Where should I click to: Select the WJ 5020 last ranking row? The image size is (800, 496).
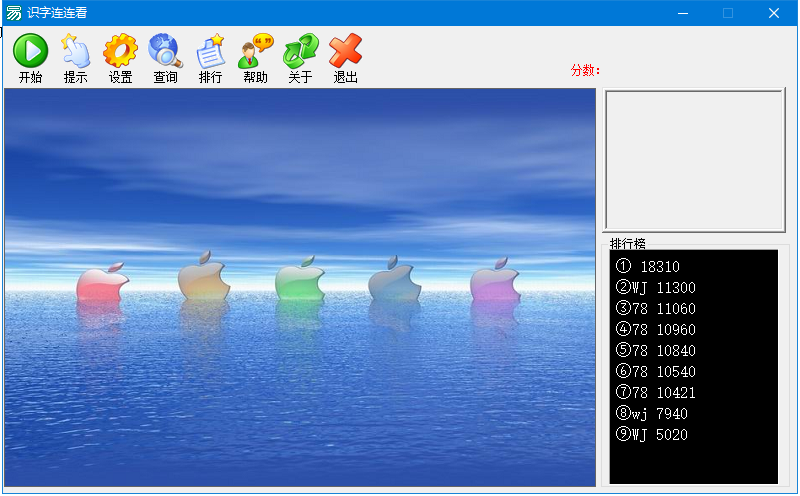652,435
